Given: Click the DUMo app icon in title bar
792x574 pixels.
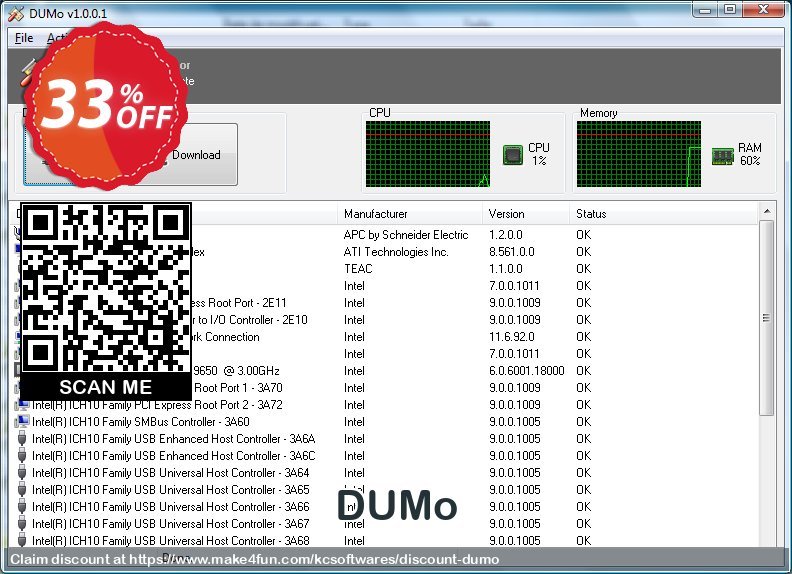Looking at the screenshot, I should [x=16, y=14].
